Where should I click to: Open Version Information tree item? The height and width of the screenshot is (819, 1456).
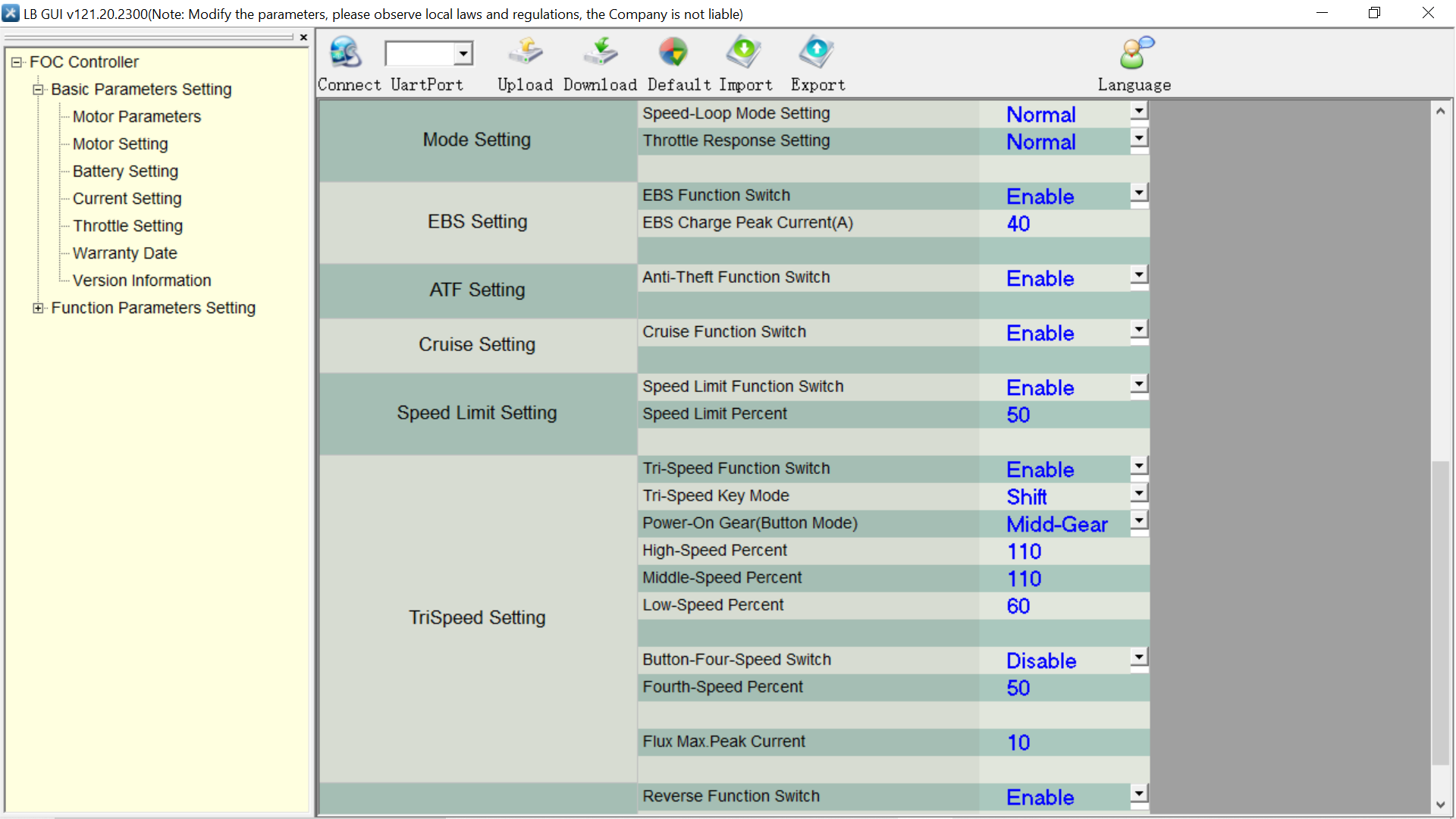(x=142, y=281)
